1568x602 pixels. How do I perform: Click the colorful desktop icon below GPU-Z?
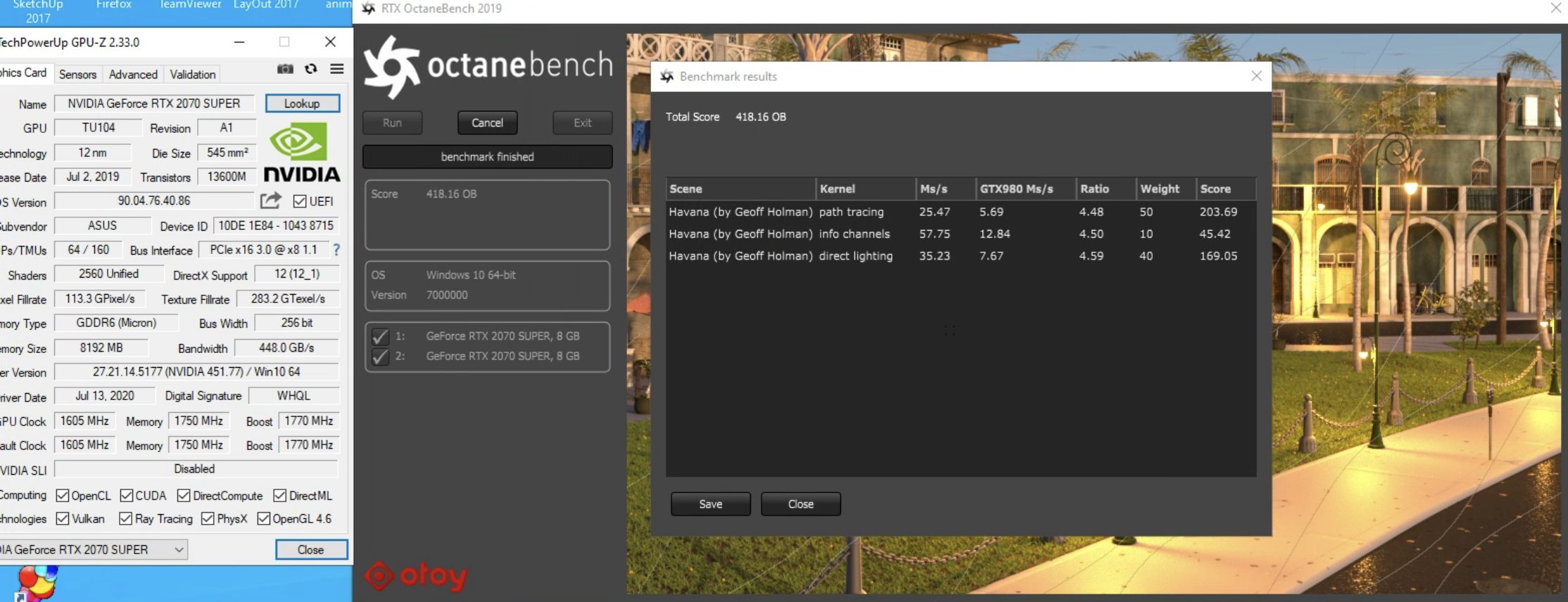[x=37, y=583]
